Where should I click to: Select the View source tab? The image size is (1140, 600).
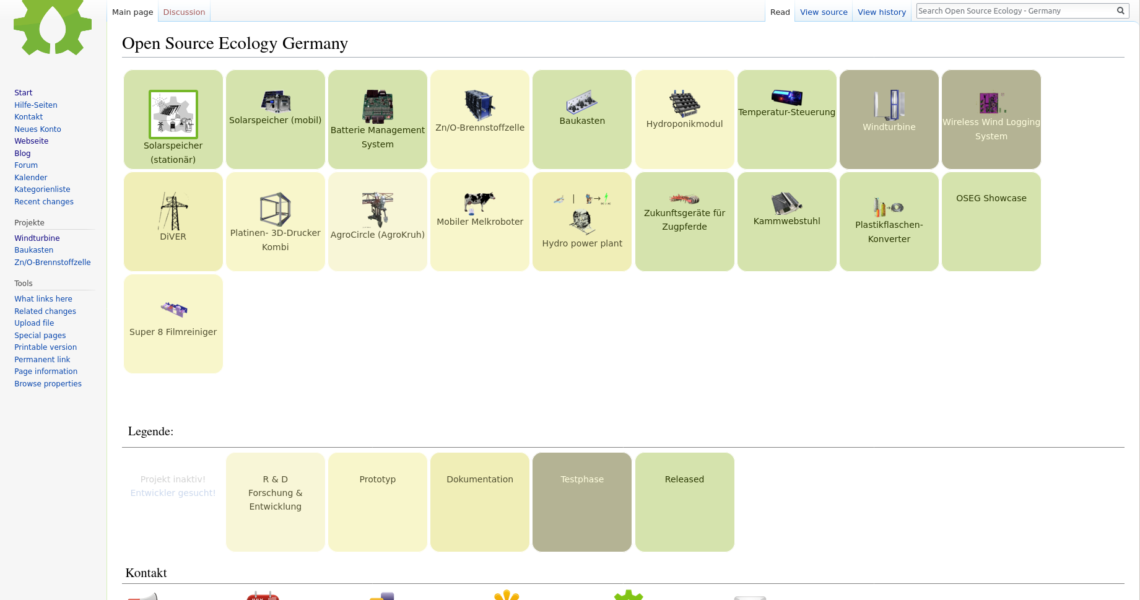pyautogui.click(x=823, y=12)
